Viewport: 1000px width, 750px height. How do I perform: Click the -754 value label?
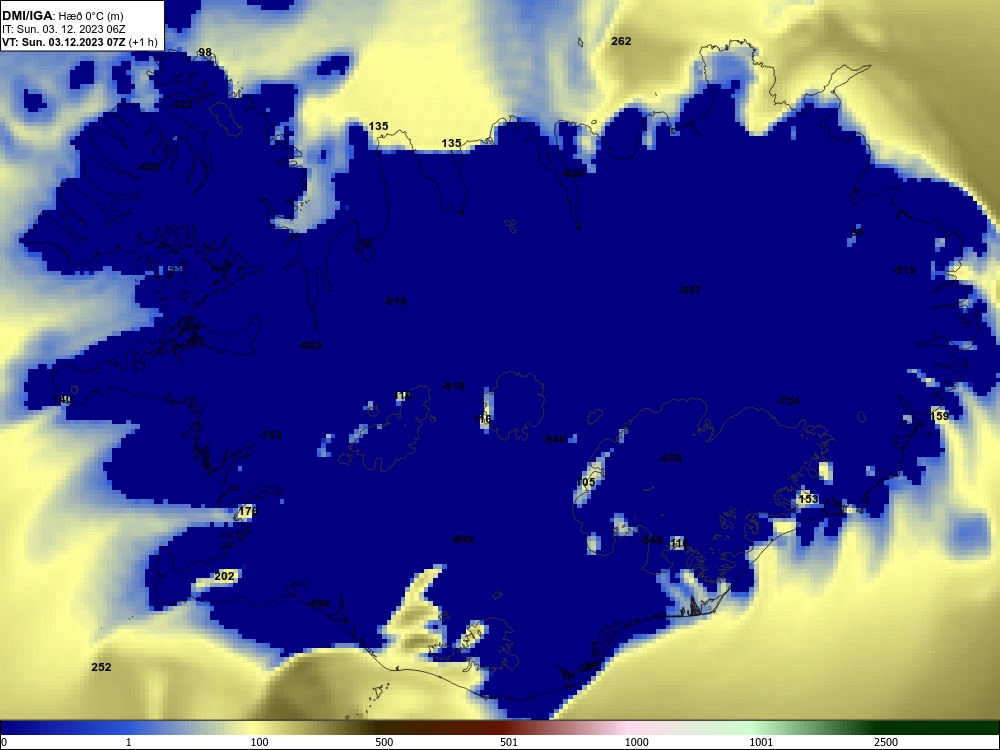788,401
